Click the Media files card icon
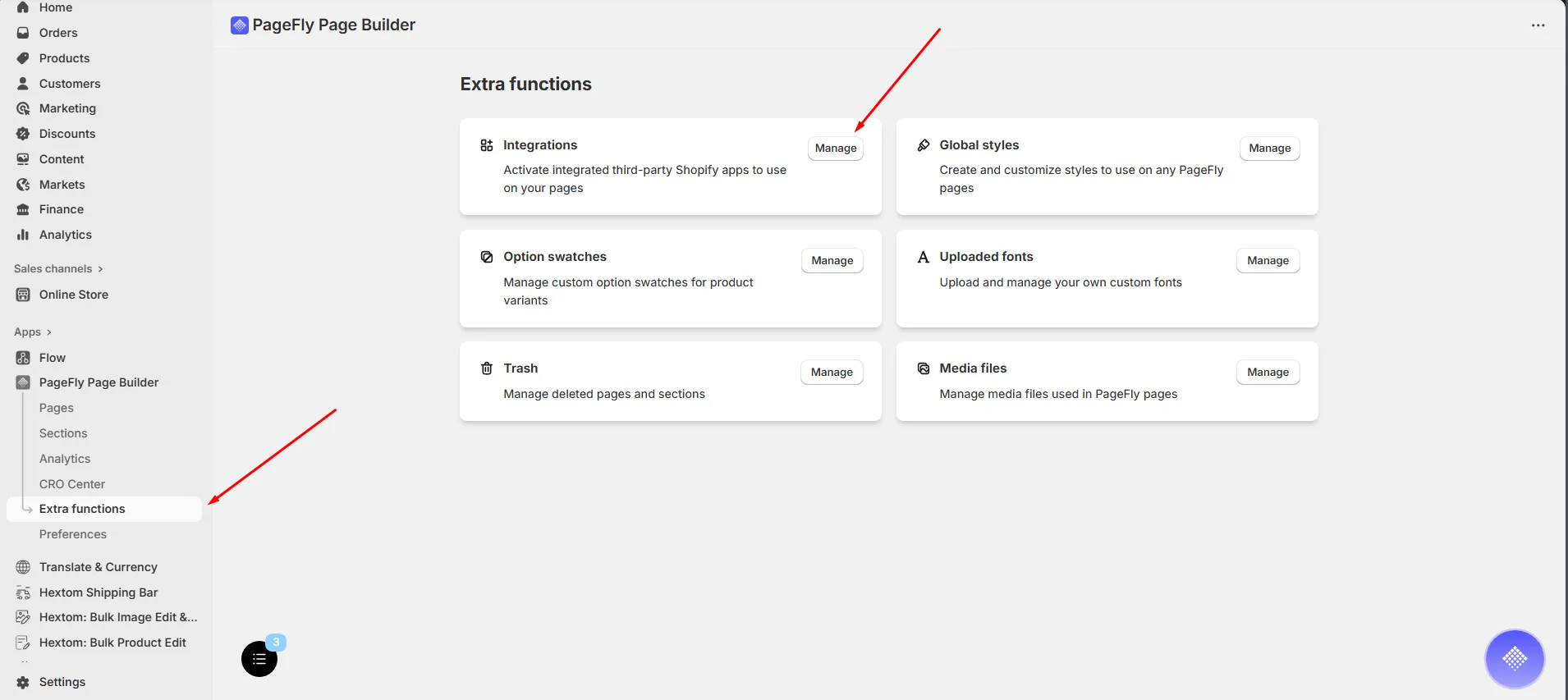 [924, 368]
